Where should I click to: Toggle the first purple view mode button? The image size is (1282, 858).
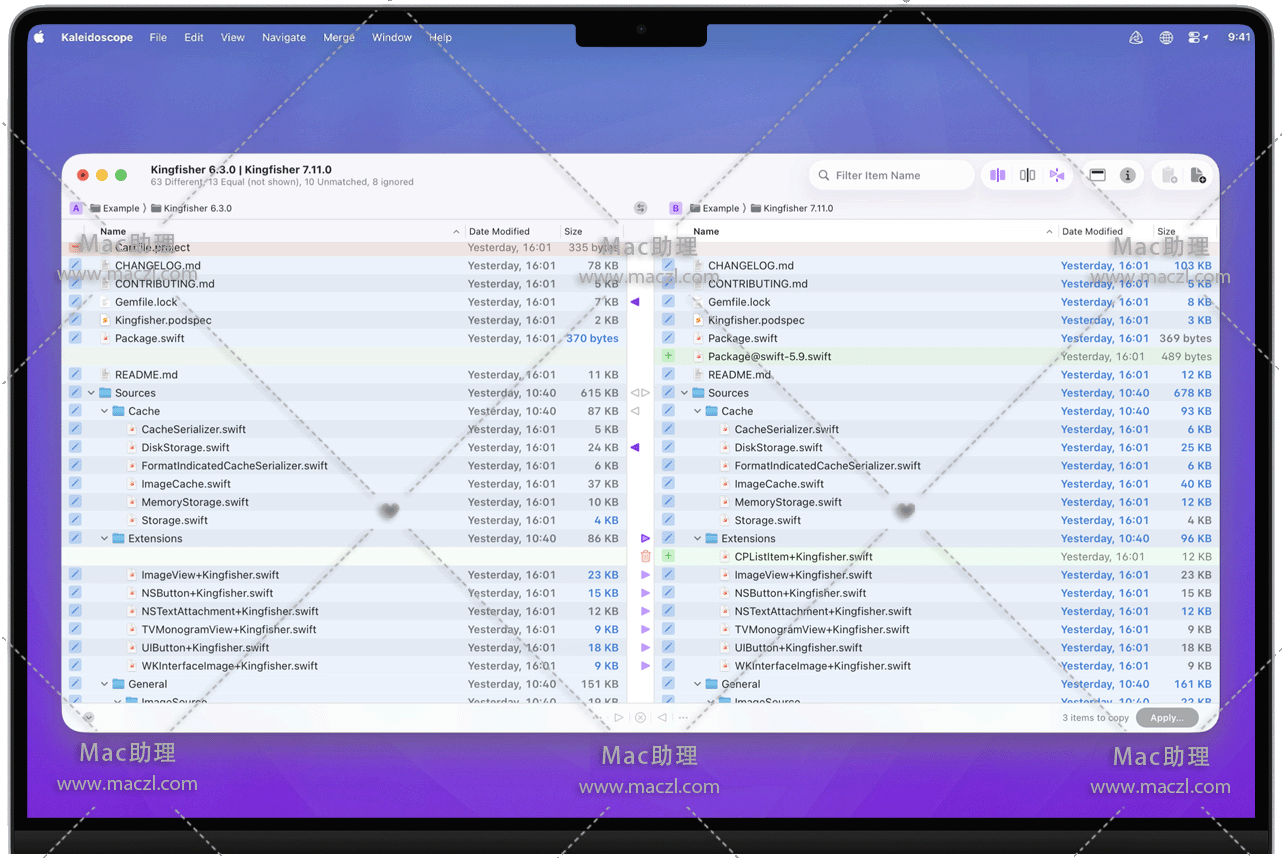(997, 175)
